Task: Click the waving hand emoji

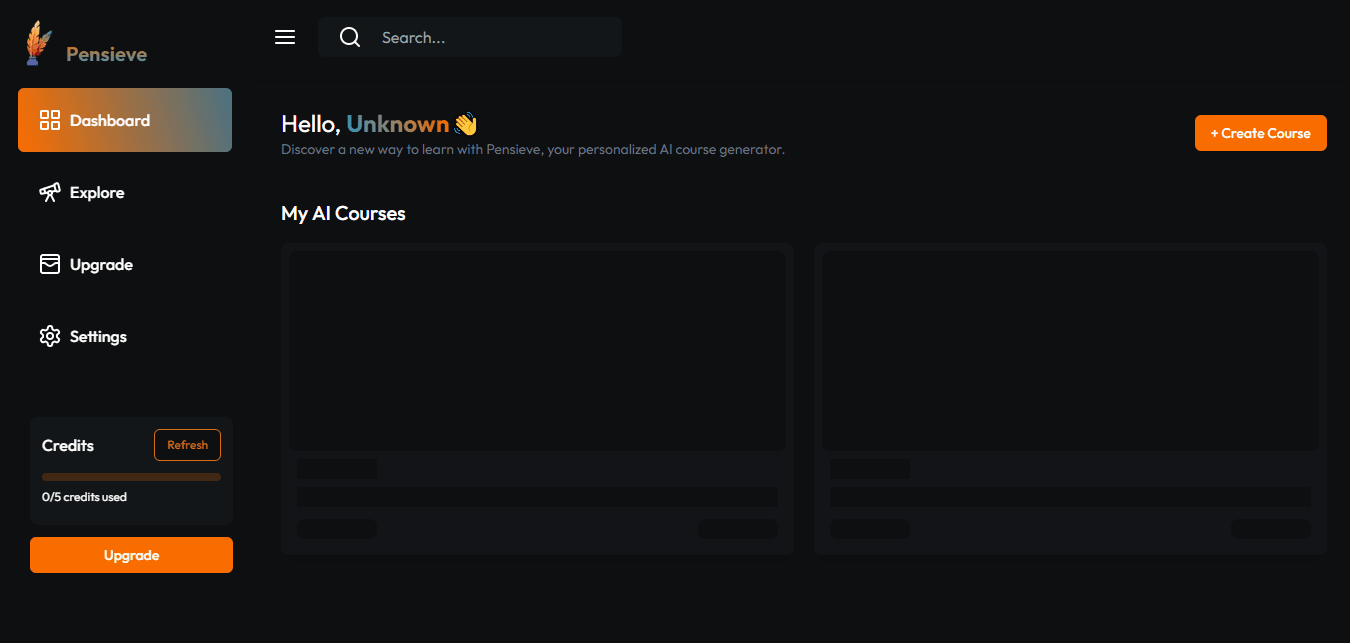Action: [x=466, y=124]
